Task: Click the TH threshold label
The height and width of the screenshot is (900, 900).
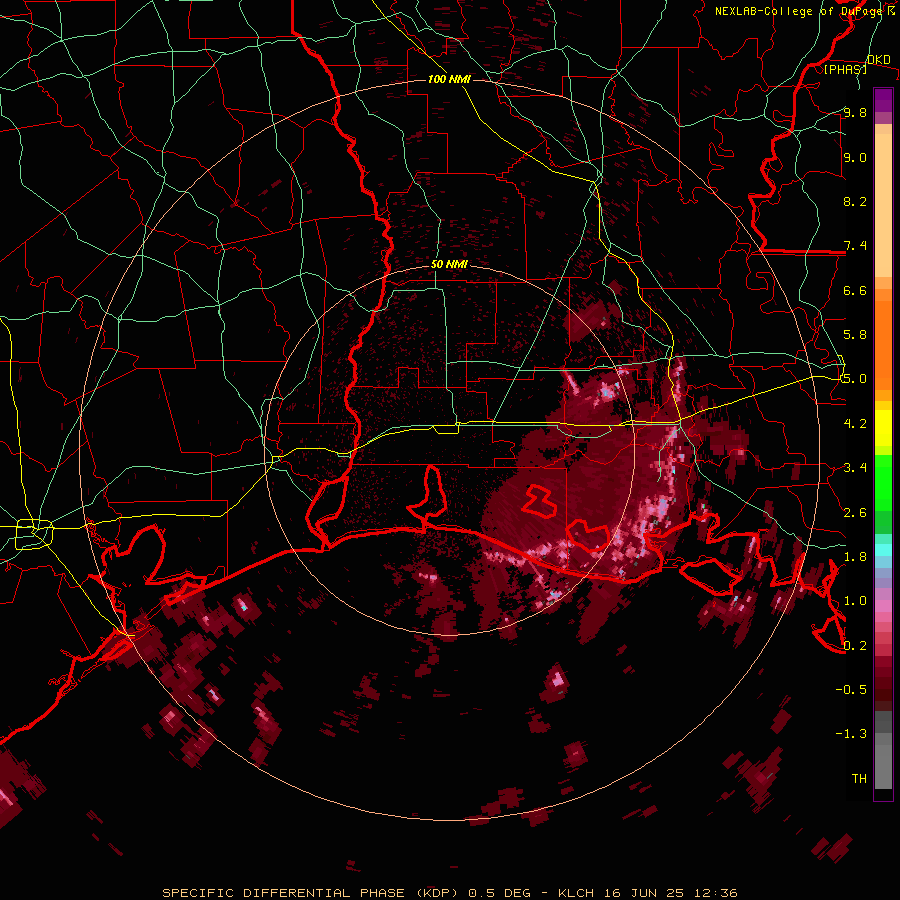Action: pos(859,779)
